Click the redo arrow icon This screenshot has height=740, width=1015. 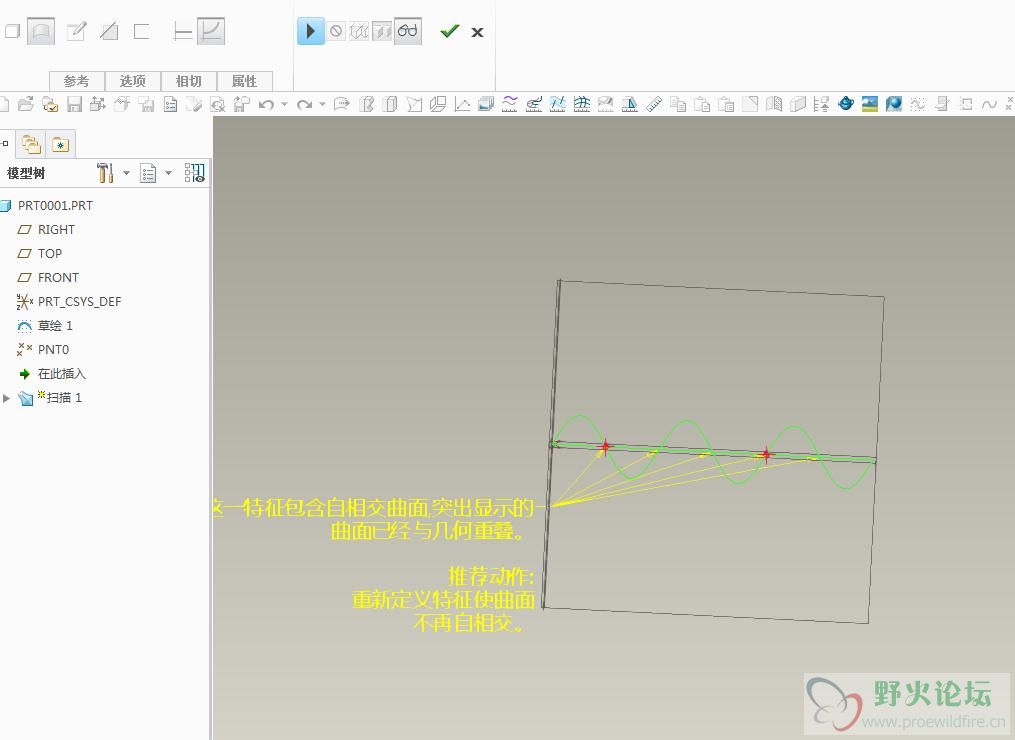click(304, 104)
